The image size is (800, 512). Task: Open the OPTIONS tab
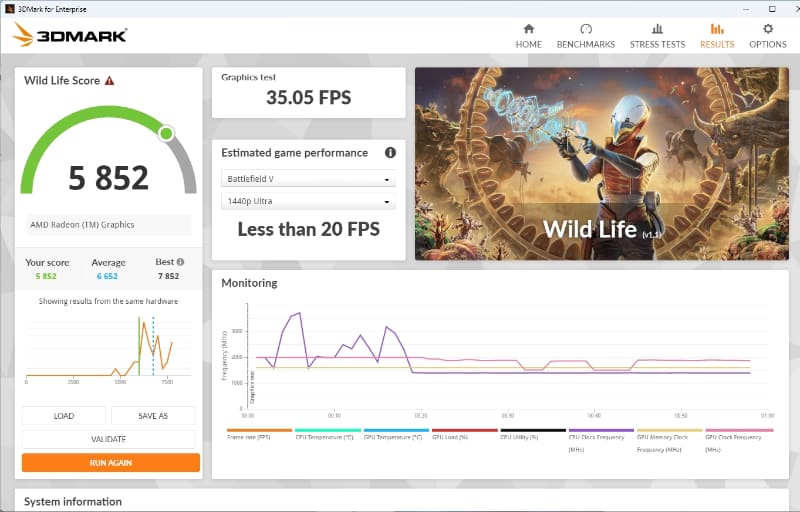pos(767,36)
